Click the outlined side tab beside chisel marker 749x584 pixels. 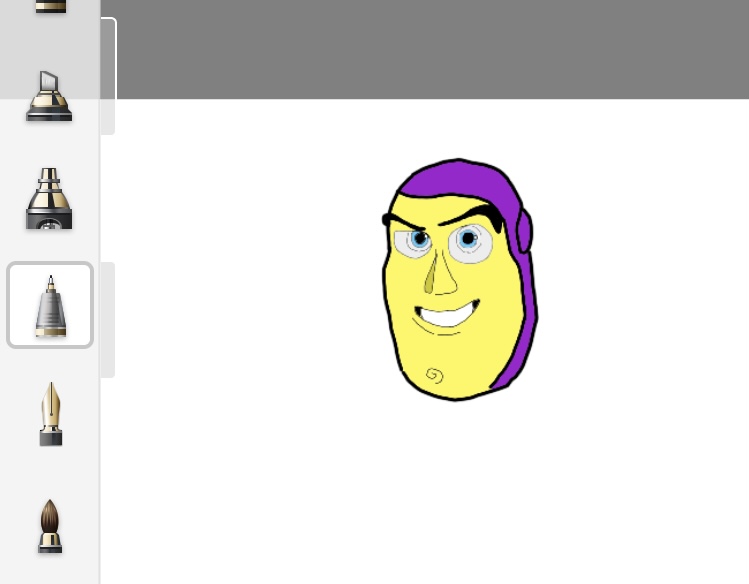[108, 76]
